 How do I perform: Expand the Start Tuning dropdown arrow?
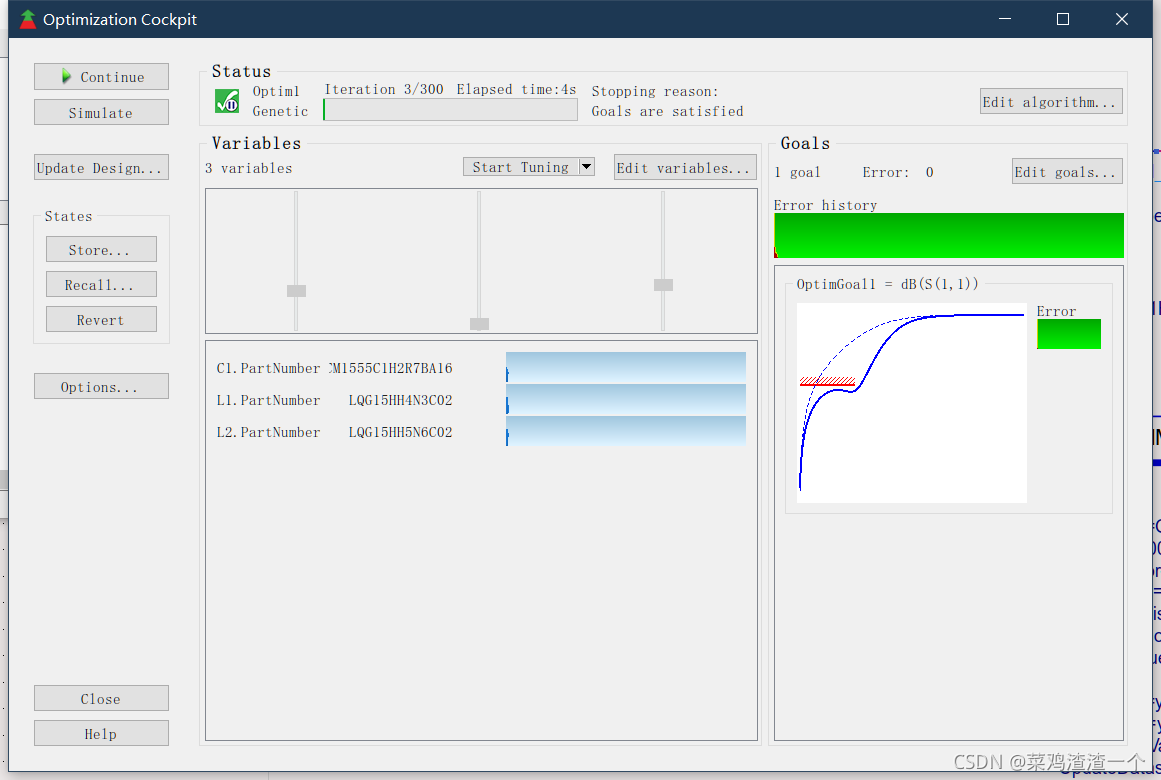586,167
